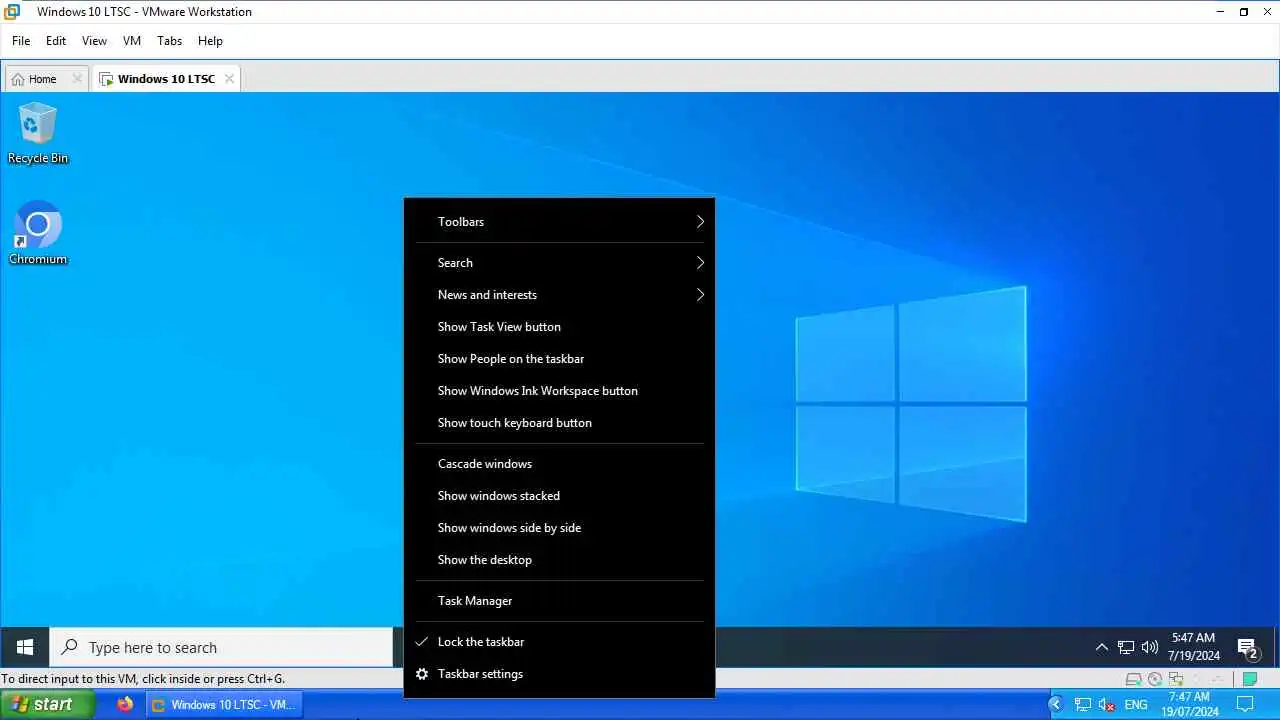Choose Show windows side by side
This screenshot has width=1280, height=720.
click(559, 528)
